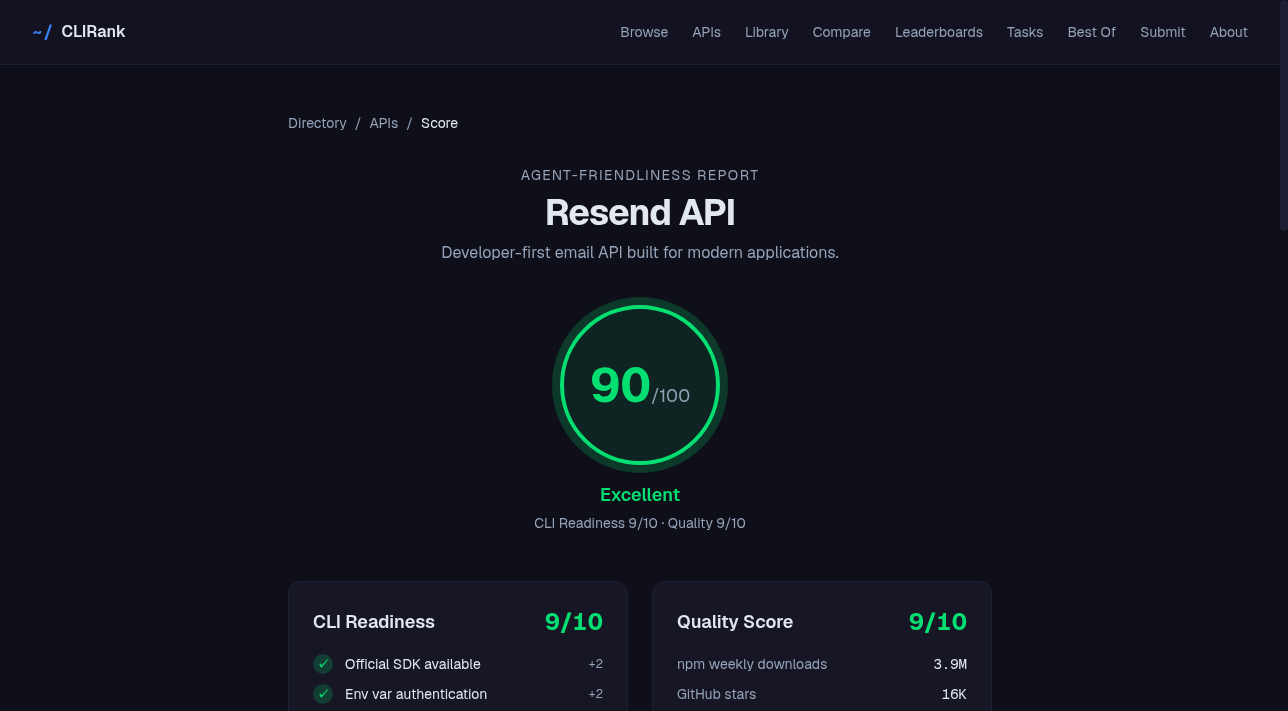Viewport: 1288px width, 711px height.
Task: Click the npm weekly downloads label
Action: point(752,664)
